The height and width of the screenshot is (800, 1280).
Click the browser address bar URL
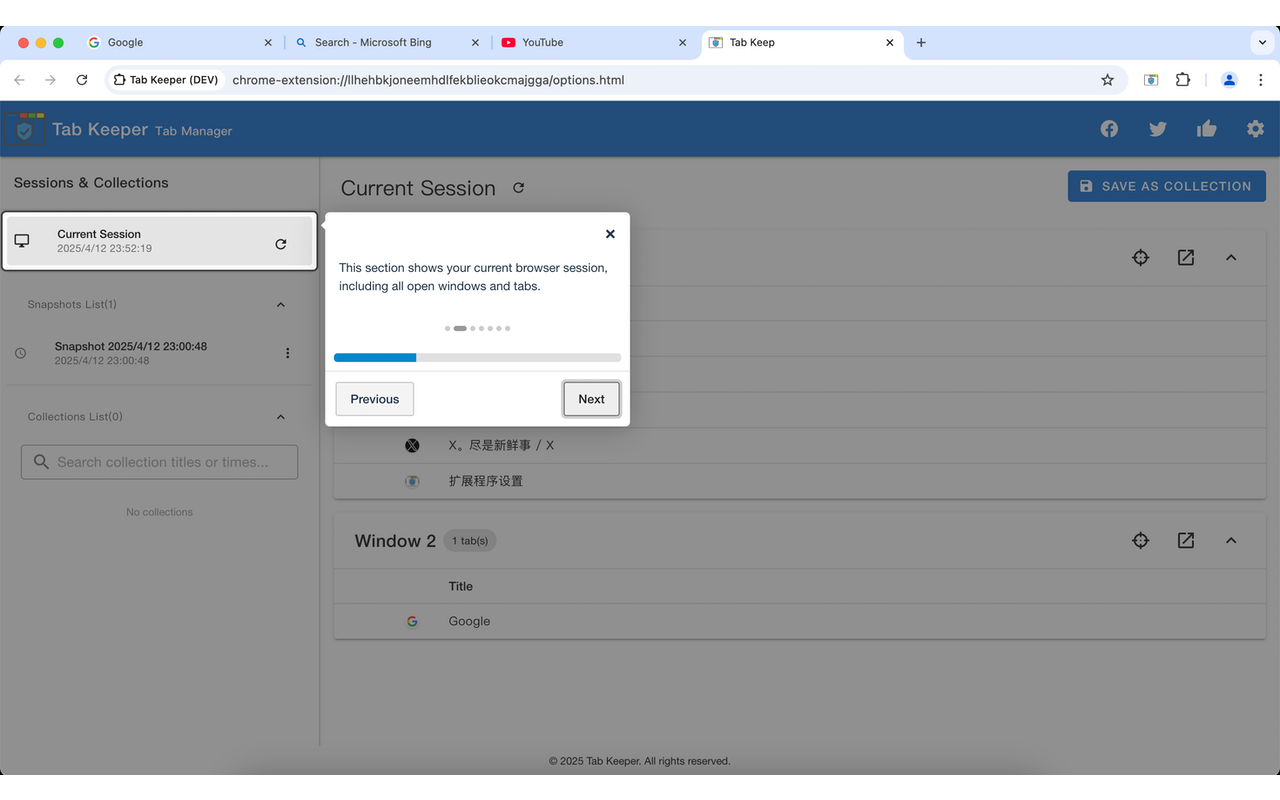coord(428,80)
